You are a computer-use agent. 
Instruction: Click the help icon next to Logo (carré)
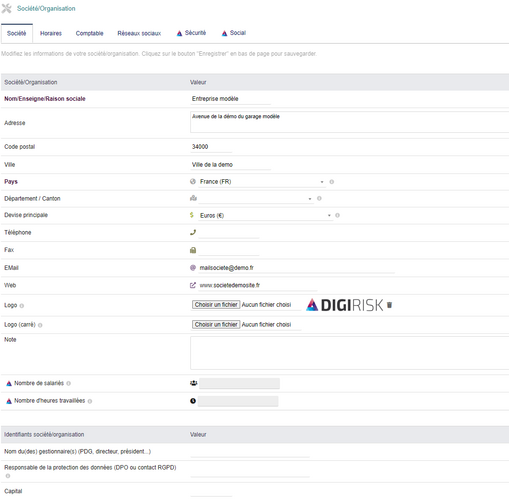click(x=40, y=325)
